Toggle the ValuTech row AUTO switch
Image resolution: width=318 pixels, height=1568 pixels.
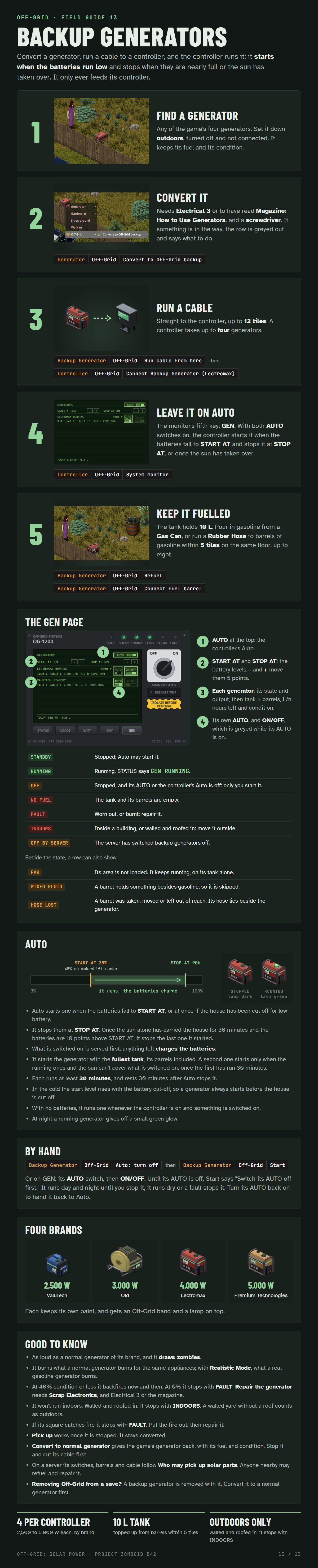point(118,682)
